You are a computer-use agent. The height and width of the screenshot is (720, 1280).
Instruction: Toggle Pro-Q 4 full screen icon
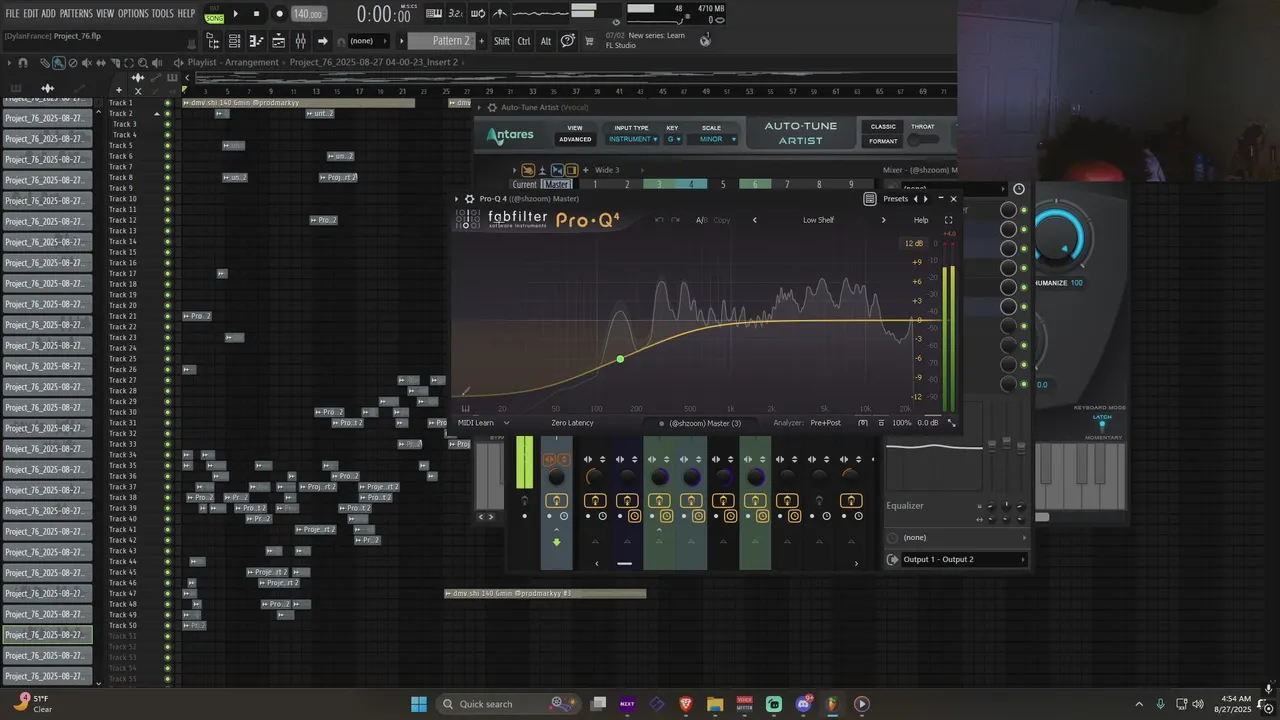[x=948, y=220]
